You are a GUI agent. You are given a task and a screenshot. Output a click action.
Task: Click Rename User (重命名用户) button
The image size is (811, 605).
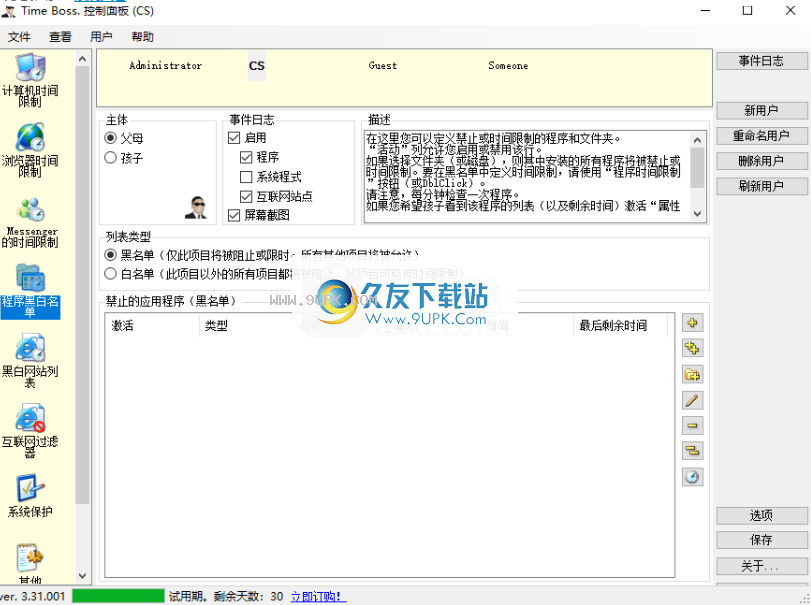click(761, 136)
